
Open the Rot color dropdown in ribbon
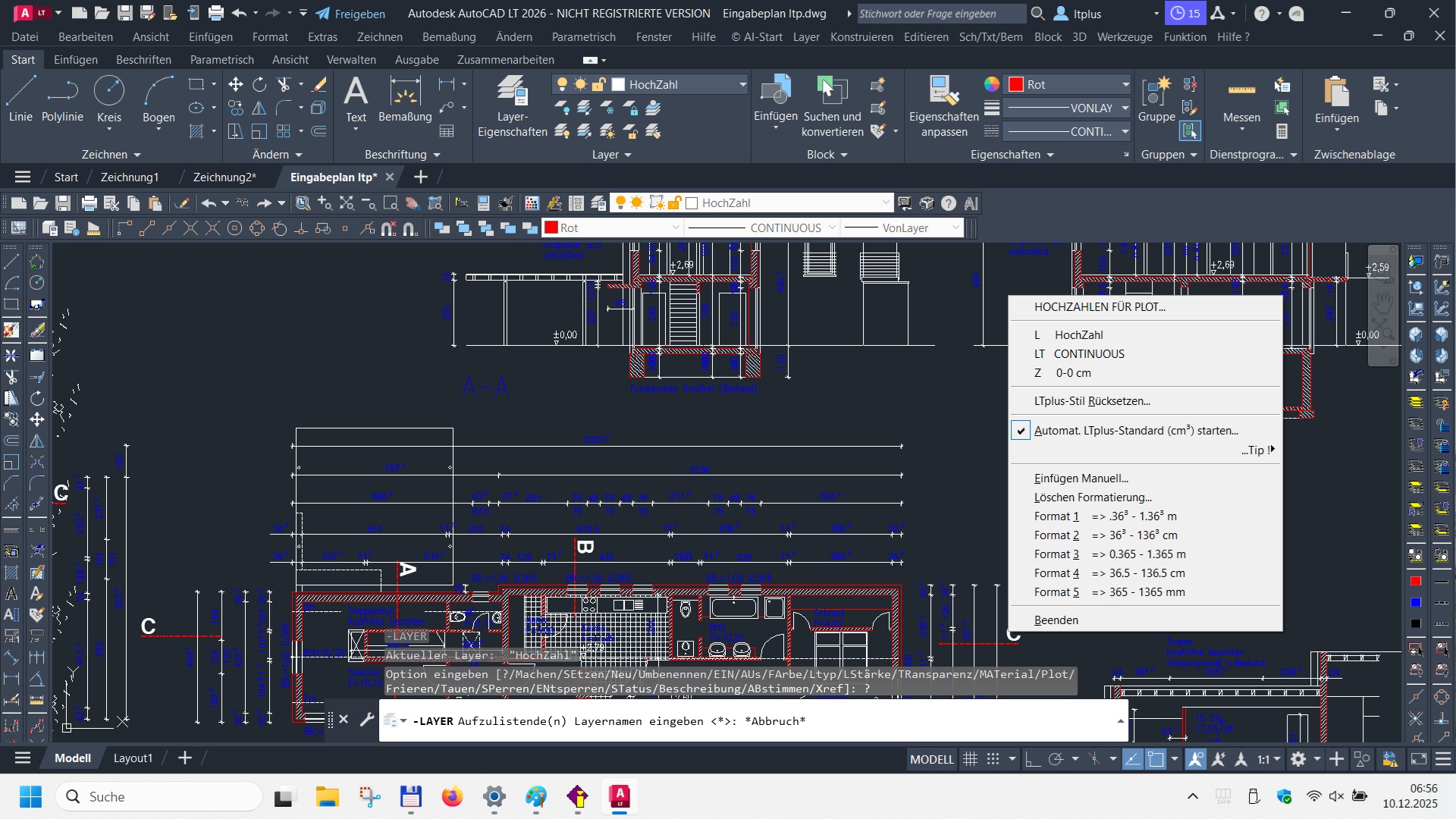click(x=1125, y=84)
